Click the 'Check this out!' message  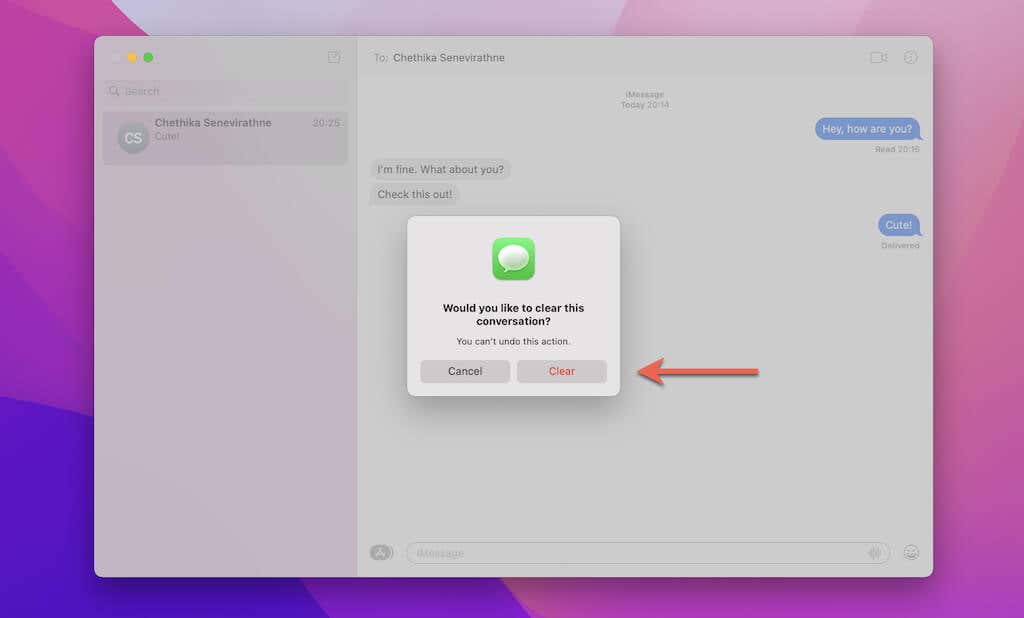coord(415,194)
